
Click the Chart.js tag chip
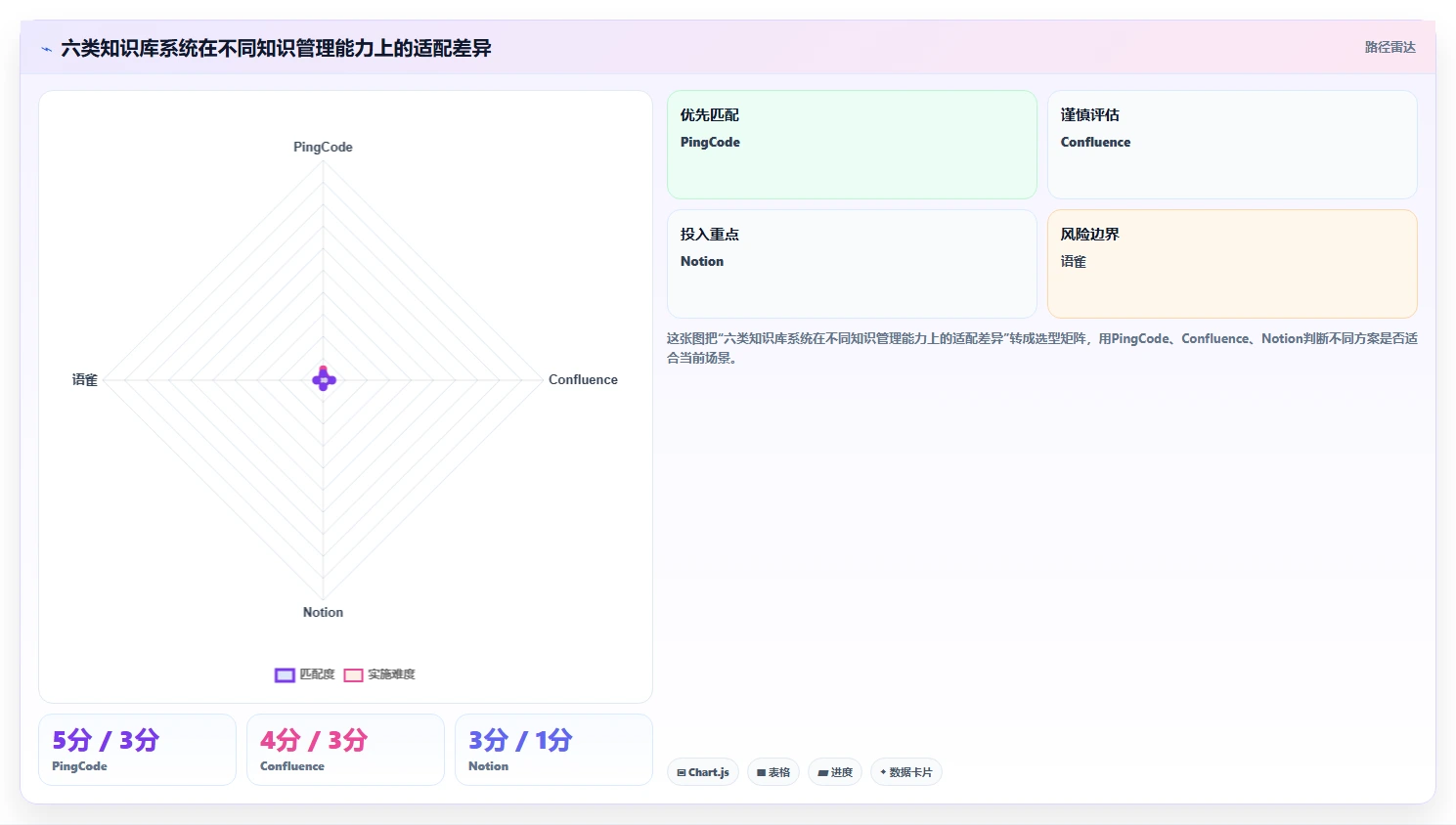coord(703,772)
